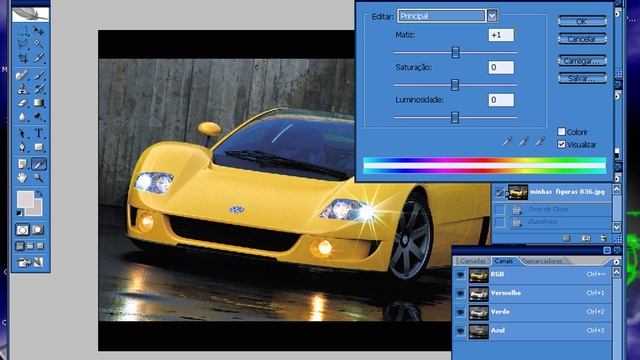The image size is (640, 360).
Task: Select the Slice tool
Action: point(39,58)
